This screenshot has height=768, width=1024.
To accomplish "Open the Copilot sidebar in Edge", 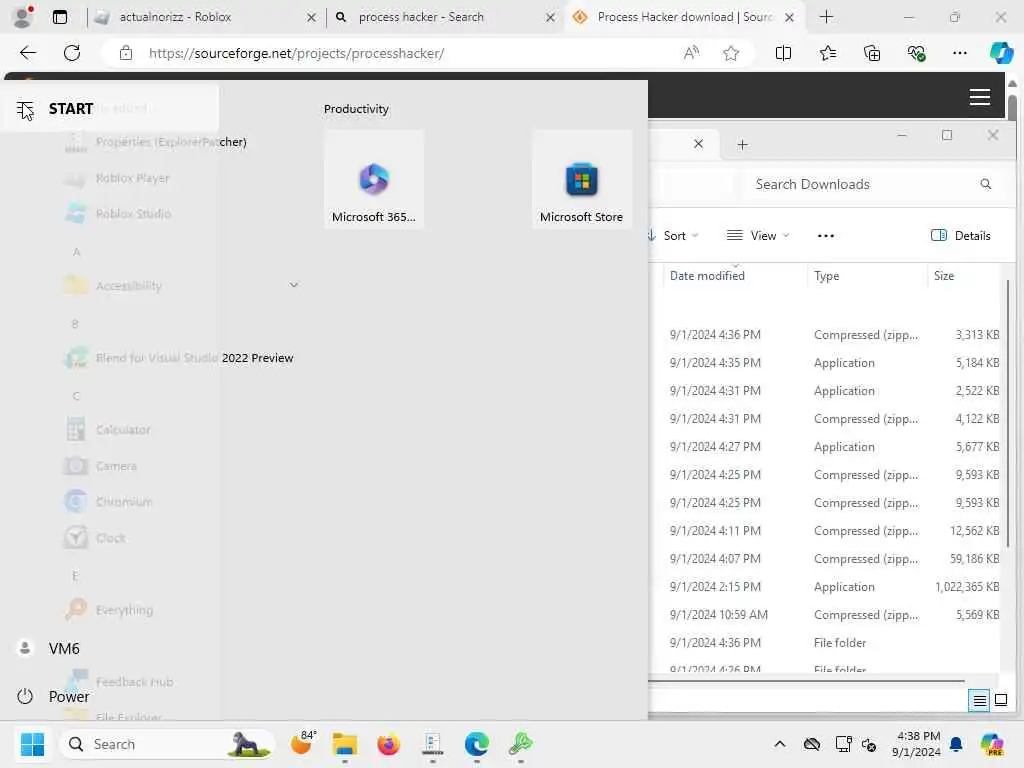I will 1001,53.
